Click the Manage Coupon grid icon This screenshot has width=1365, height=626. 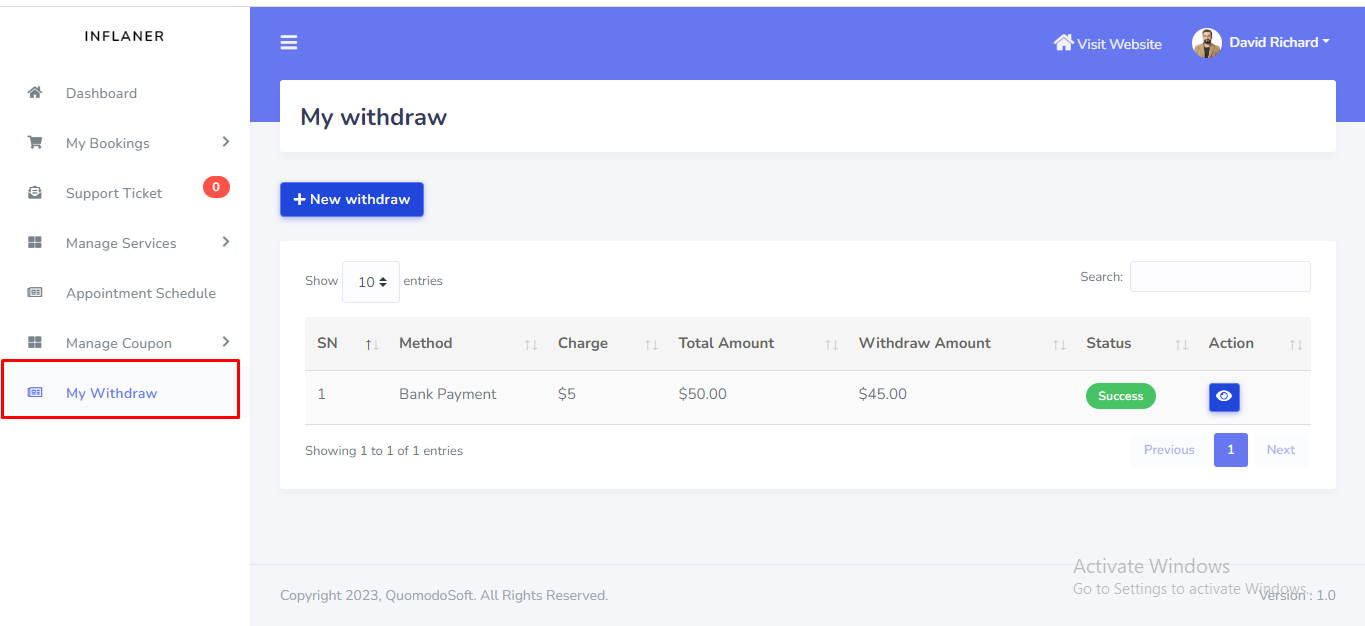pyautogui.click(x=35, y=343)
